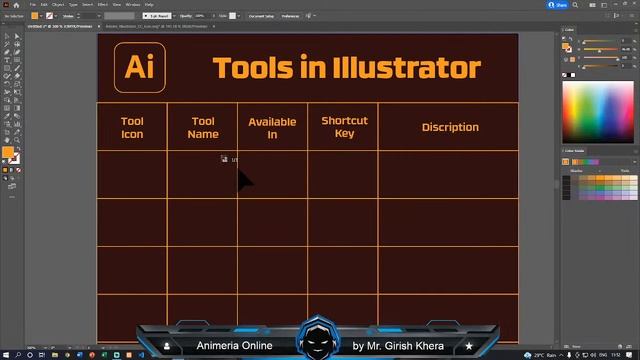Image resolution: width=640 pixels, height=360 pixels.
Task: Select the Free Transform tool
Action: pyautogui.click(x=17, y=91)
